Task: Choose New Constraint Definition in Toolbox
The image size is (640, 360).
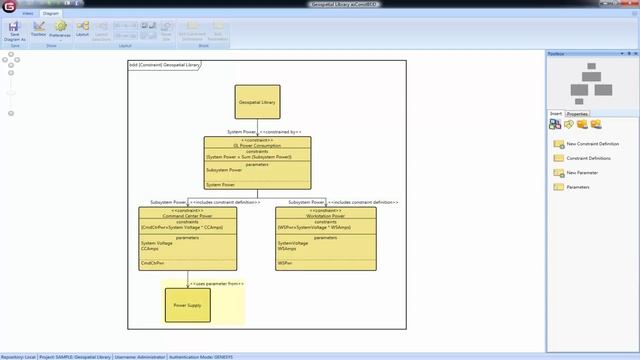Action: pos(586,144)
